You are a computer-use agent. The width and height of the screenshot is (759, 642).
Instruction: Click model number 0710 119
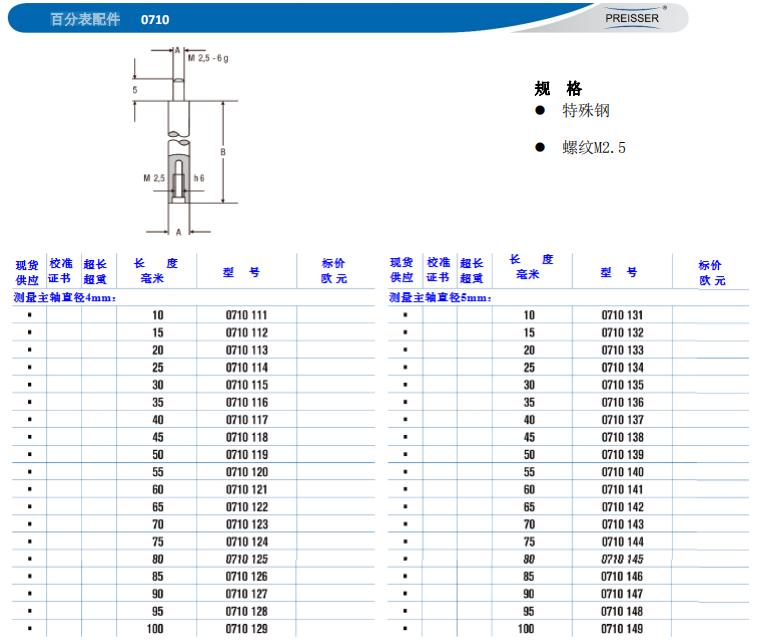pyautogui.click(x=247, y=455)
